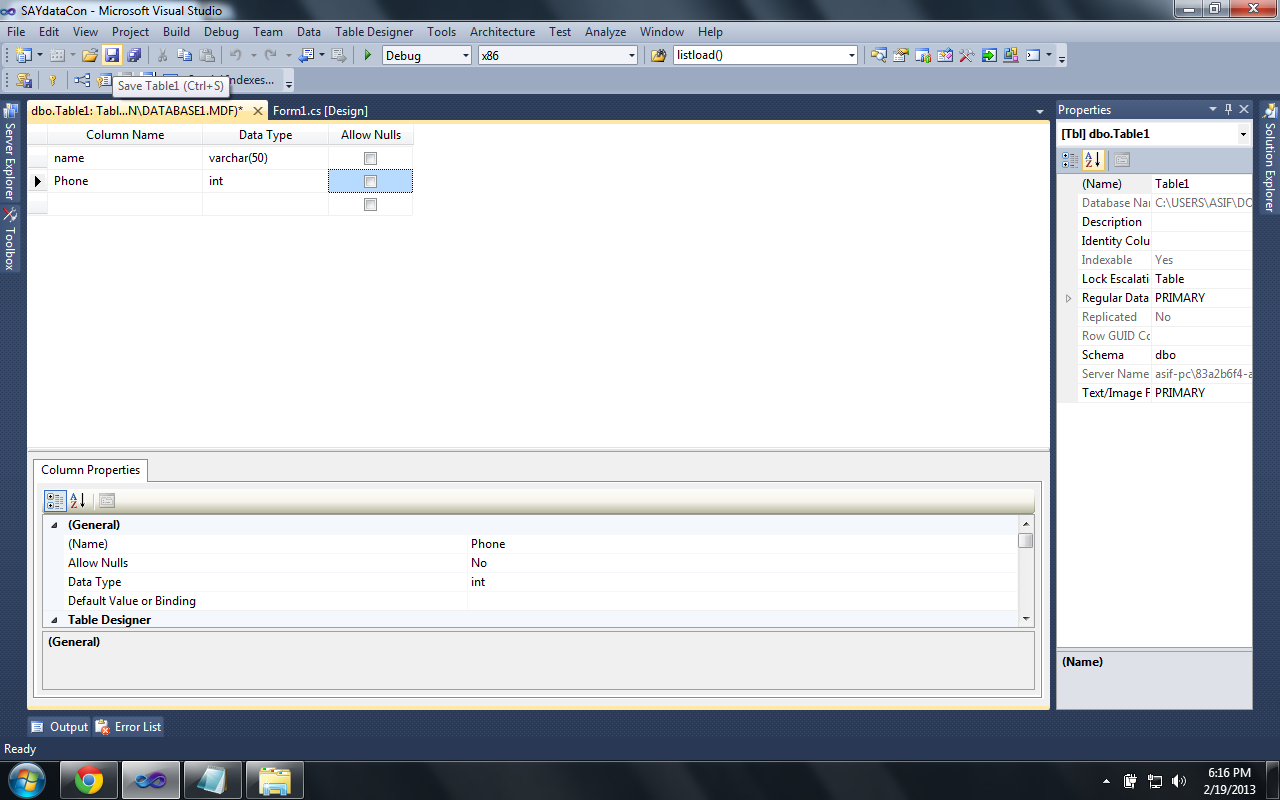Select categorized view in Column Properties

pyautogui.click(x=56, y=501)
